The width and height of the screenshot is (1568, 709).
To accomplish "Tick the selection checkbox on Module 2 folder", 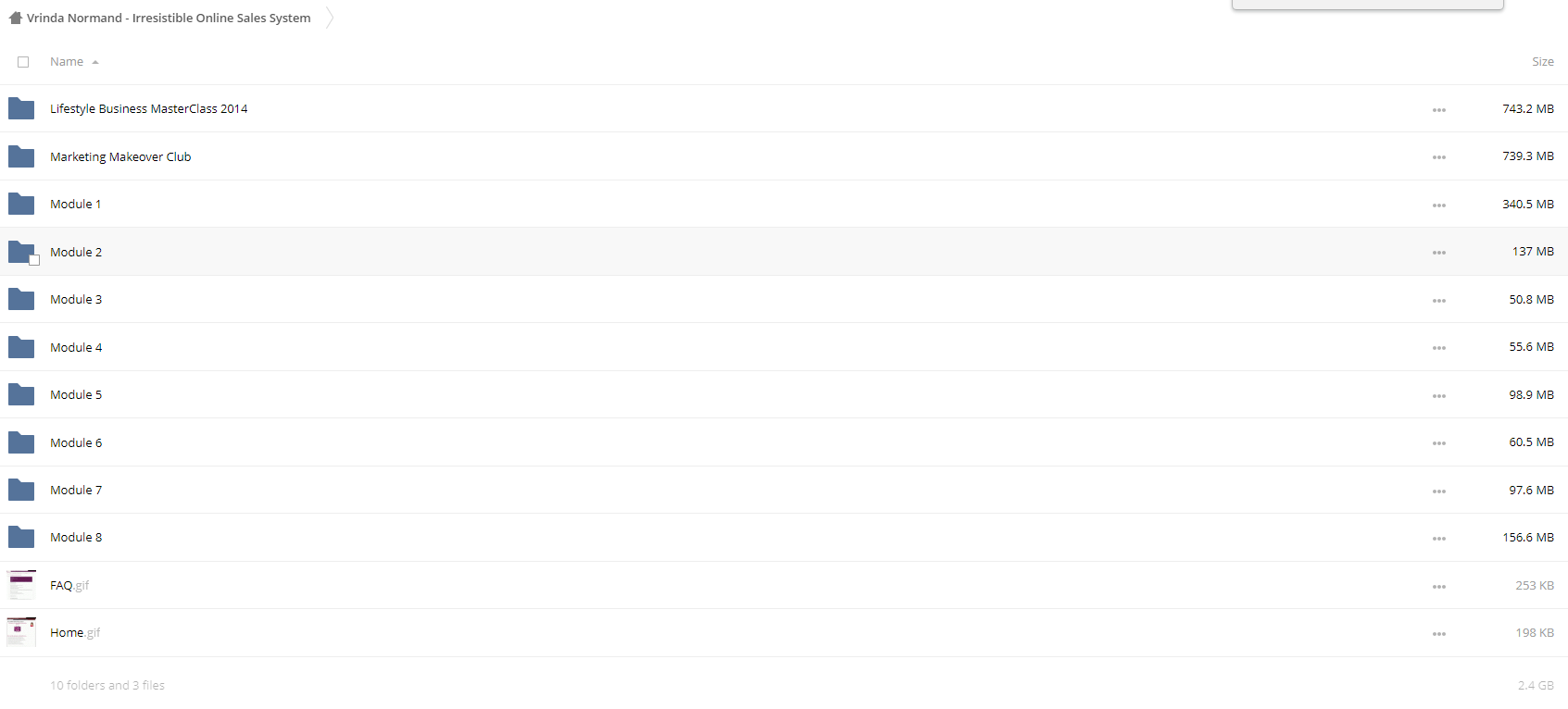I will click(x=34, y=260).
